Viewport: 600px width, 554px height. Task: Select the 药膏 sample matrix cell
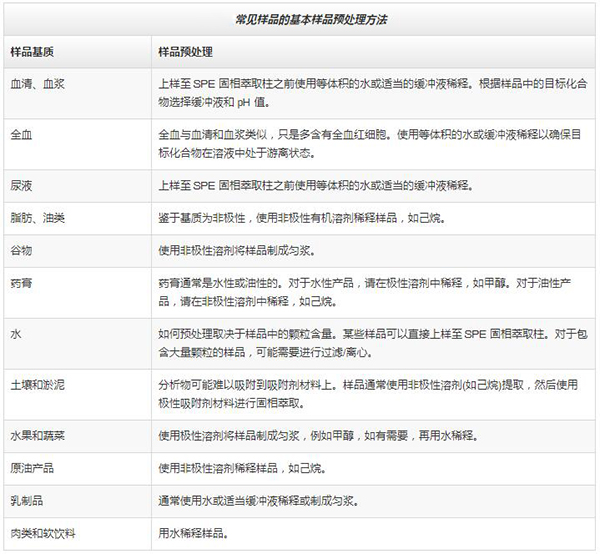point(20,283)
